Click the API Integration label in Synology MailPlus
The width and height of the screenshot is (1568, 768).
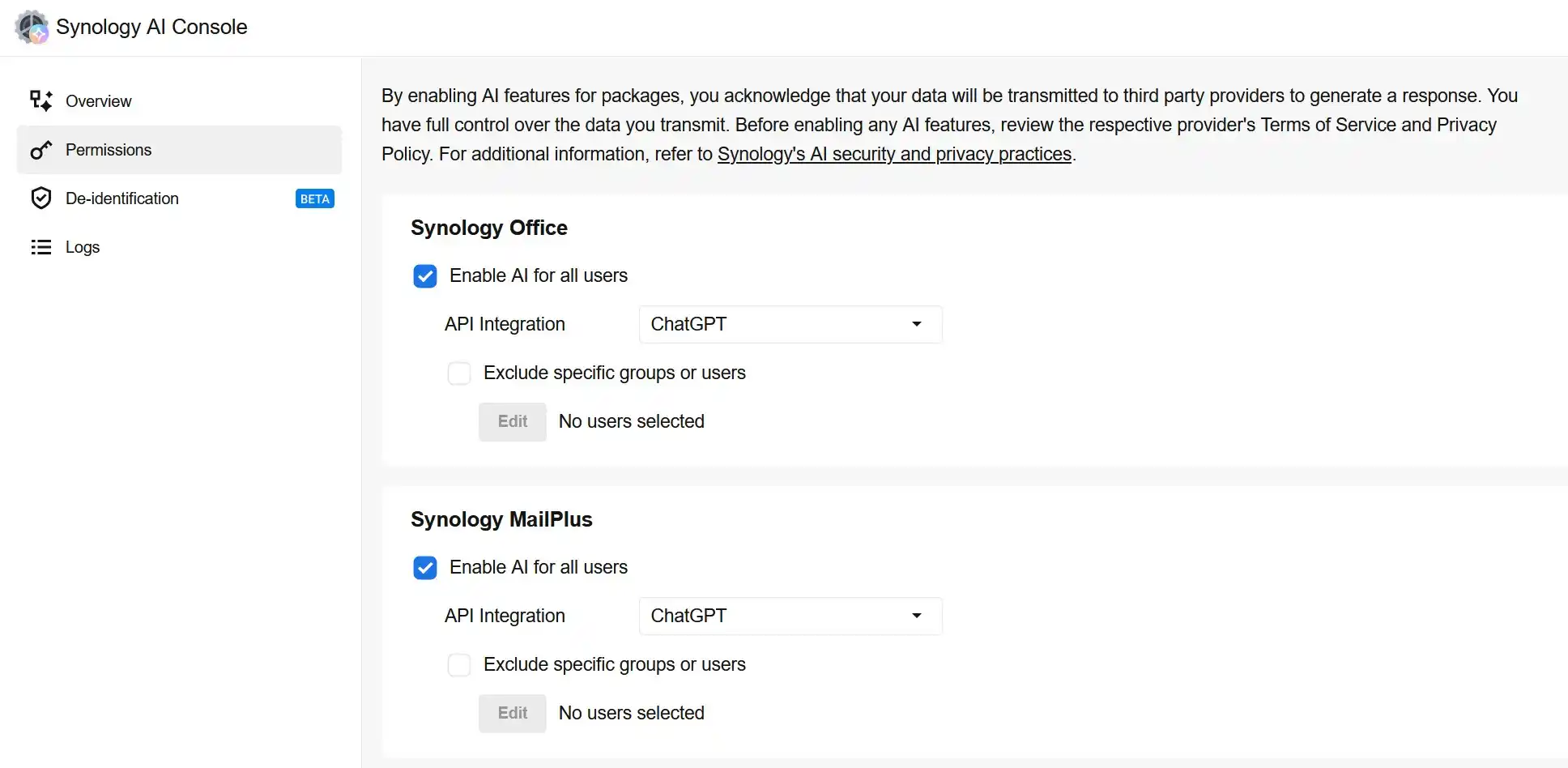coord(505,616)
